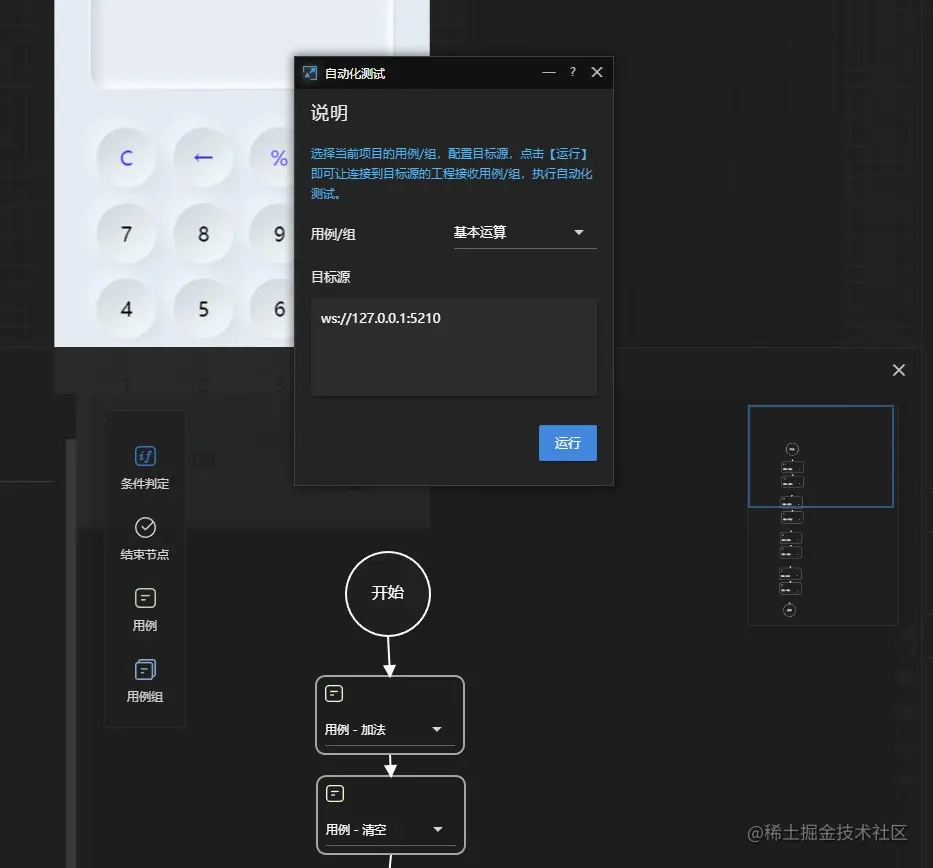Click calculator key 4
Screen dimensions: 933x868
point(127,309)
